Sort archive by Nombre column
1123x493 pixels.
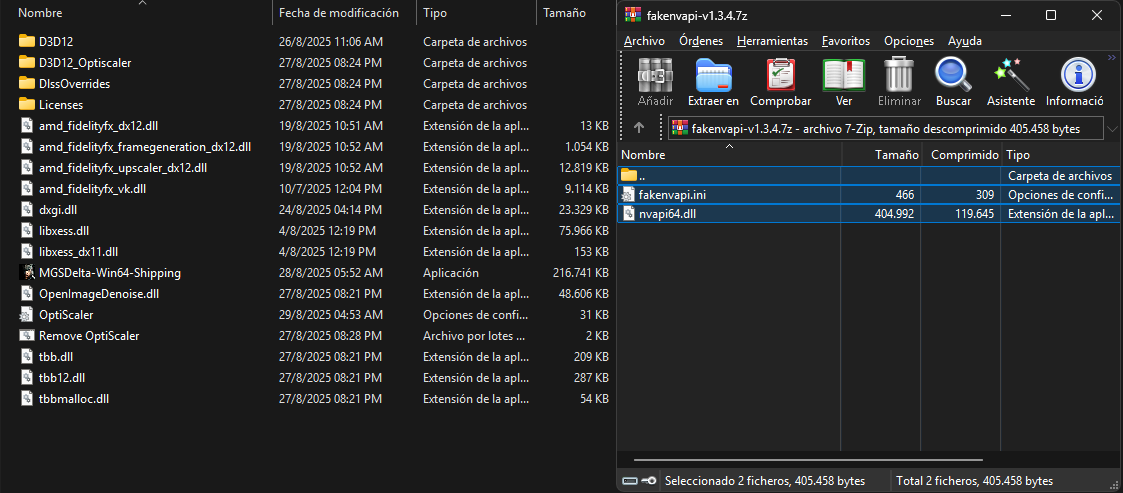[x=728, y=154]
